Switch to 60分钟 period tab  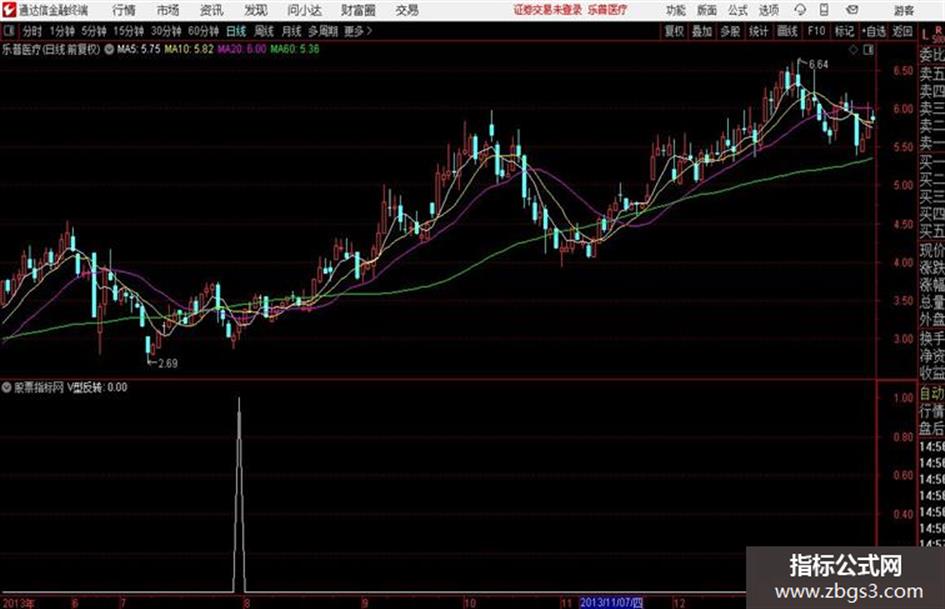[x=203, y=31]
